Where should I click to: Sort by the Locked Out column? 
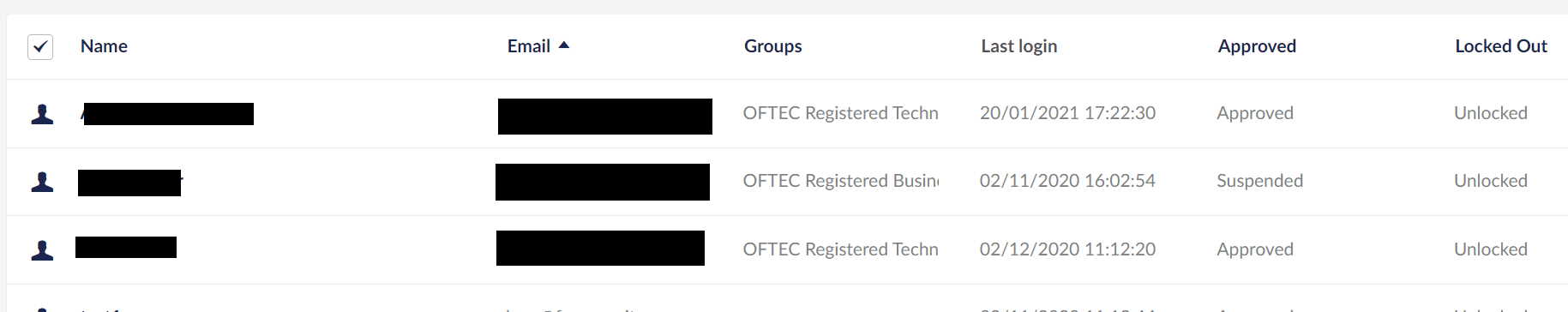[1500, 46]
